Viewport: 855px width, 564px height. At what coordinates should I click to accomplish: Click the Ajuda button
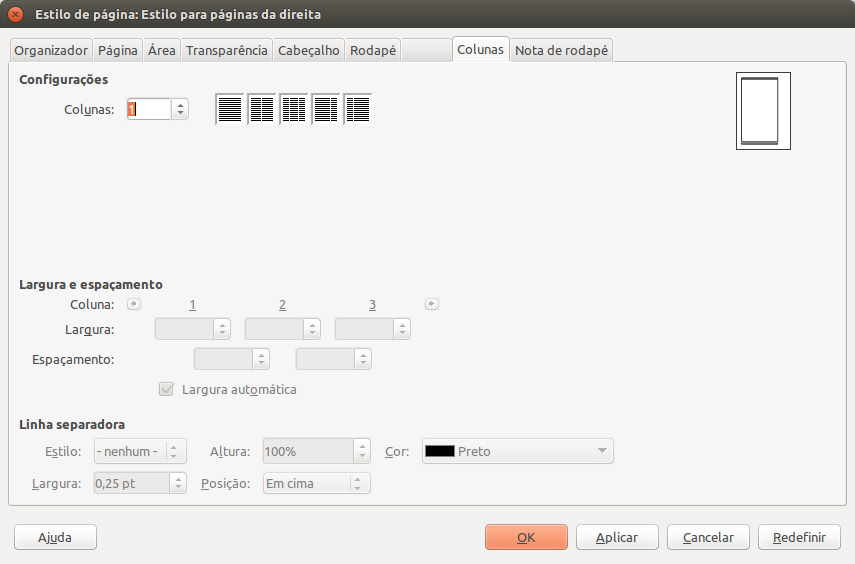click(55, 537)
